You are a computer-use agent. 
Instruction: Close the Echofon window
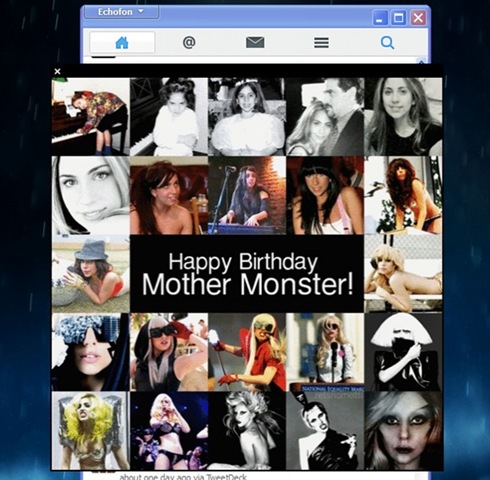click(x=418, y=18)
